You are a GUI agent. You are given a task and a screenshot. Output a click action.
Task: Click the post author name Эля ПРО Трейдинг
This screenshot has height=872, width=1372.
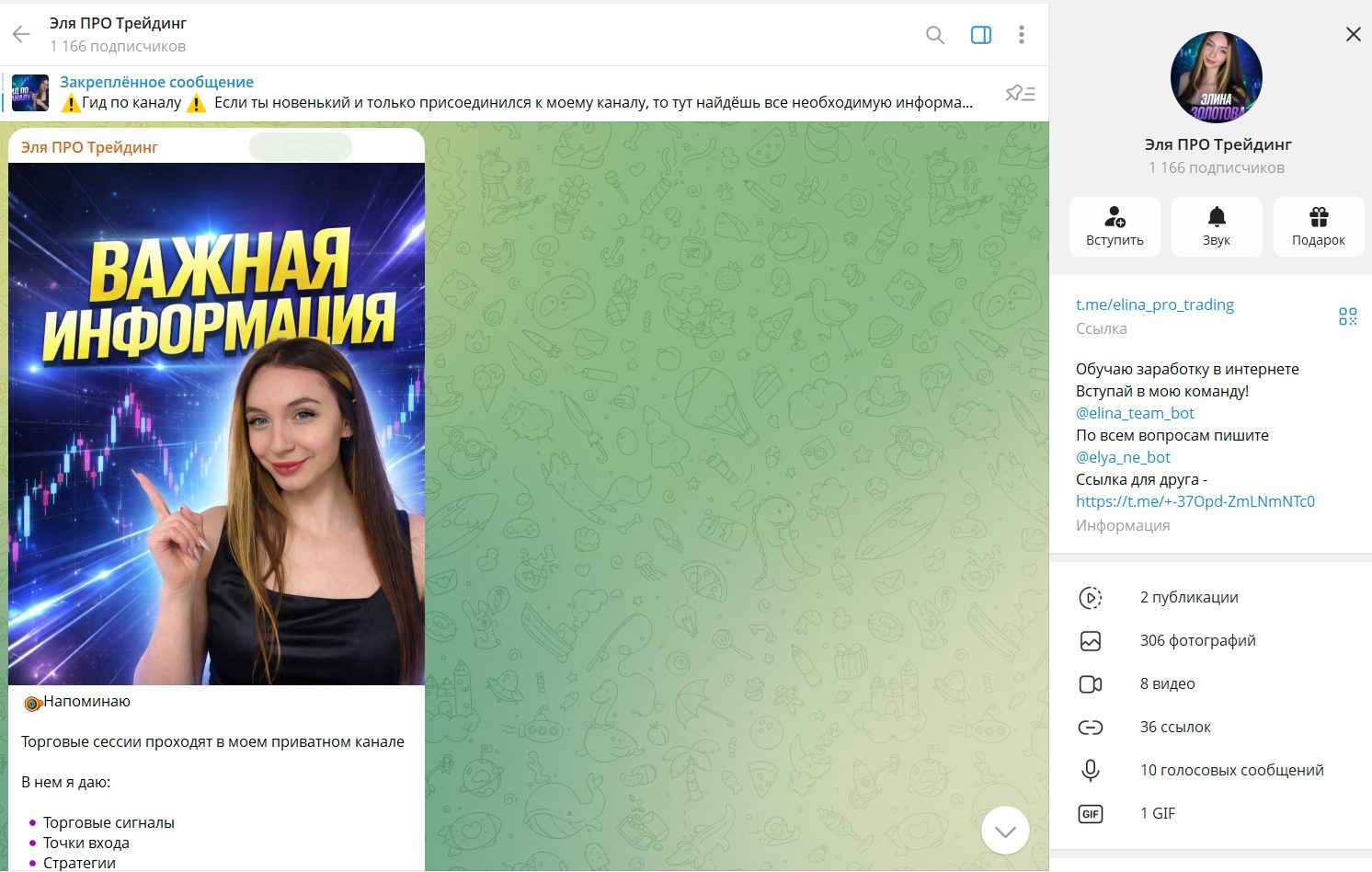[89, 147]
